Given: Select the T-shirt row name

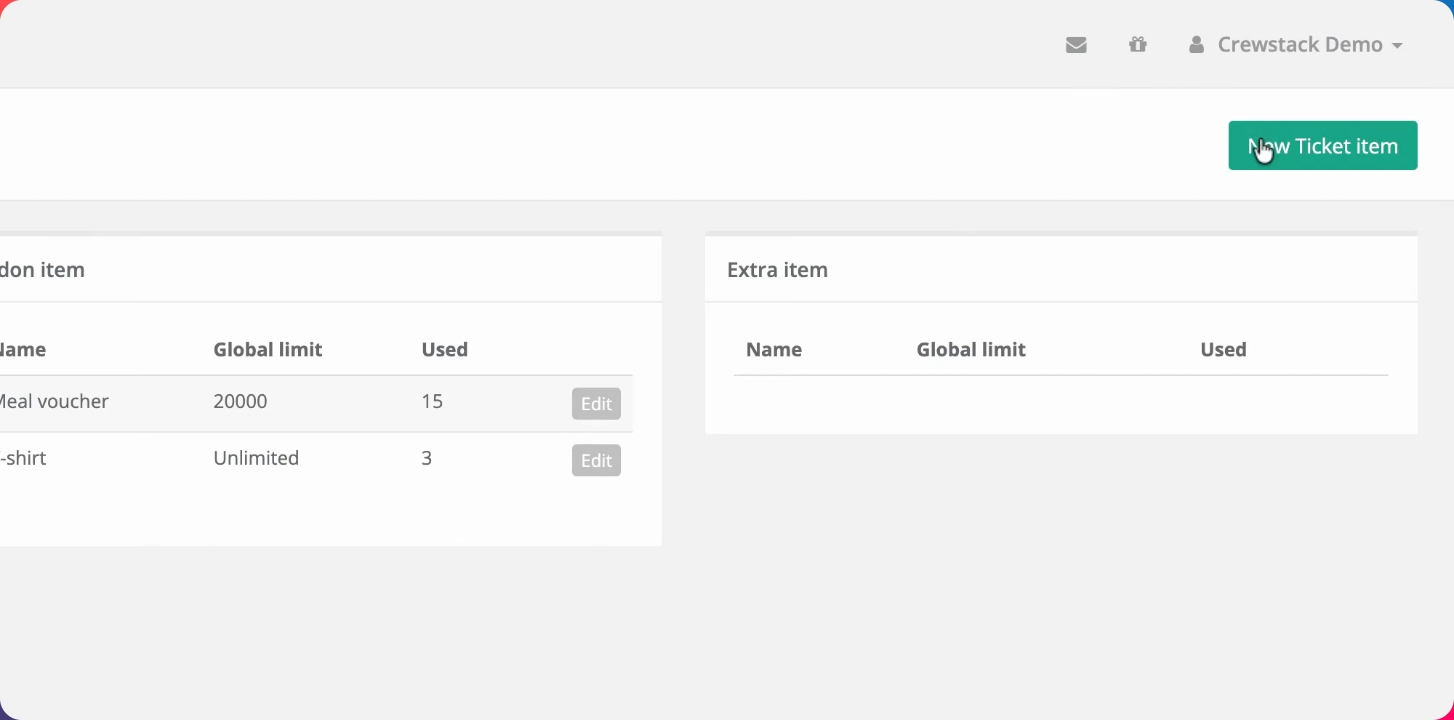Looking at the screenshot, I should coord(23,458).
